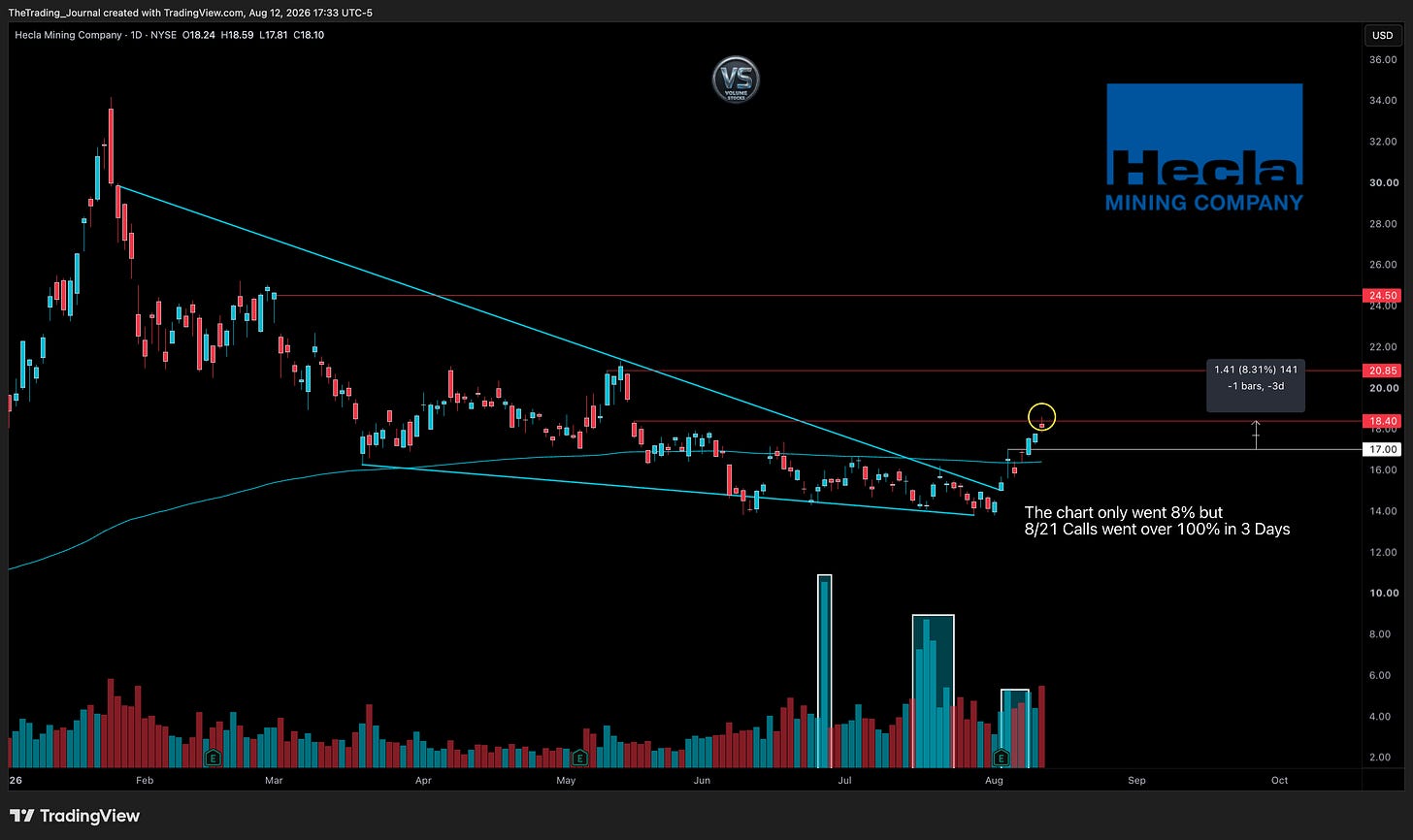Click the Oct label on the time axis
The height and width of the screenshot is (840, 1413).
(1279, 780)
